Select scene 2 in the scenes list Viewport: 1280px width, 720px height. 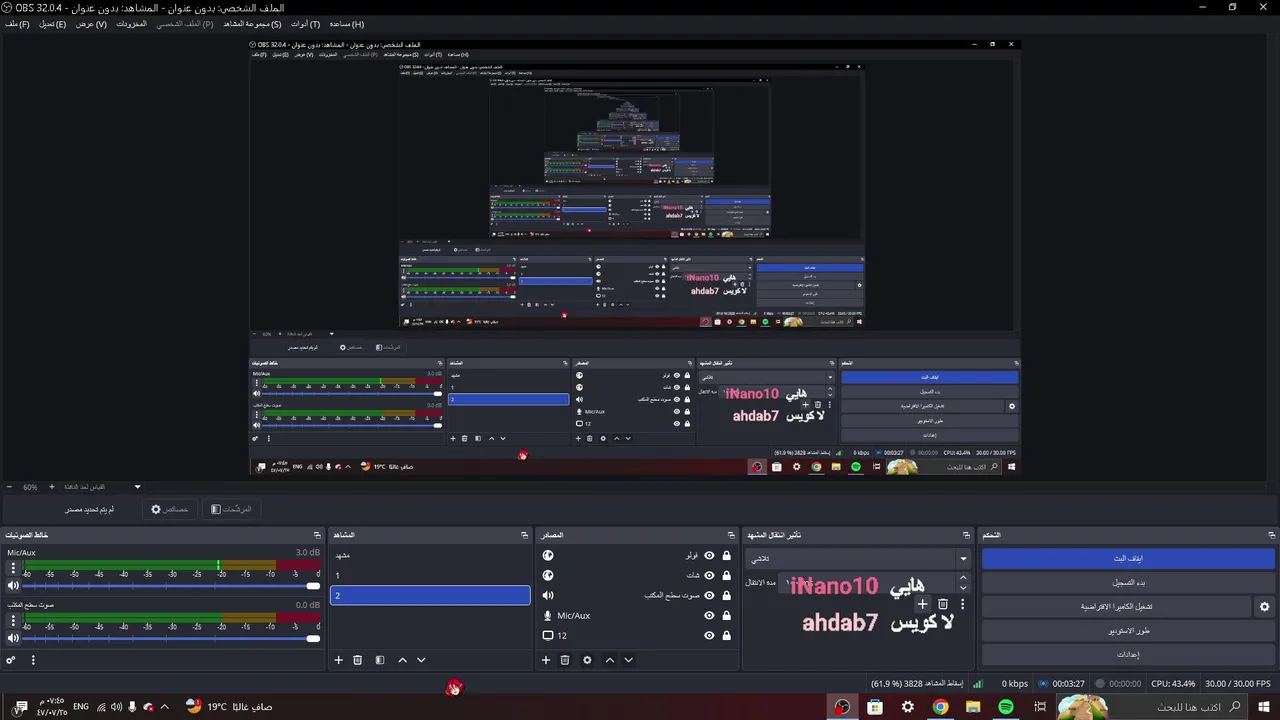pos(430,595)
